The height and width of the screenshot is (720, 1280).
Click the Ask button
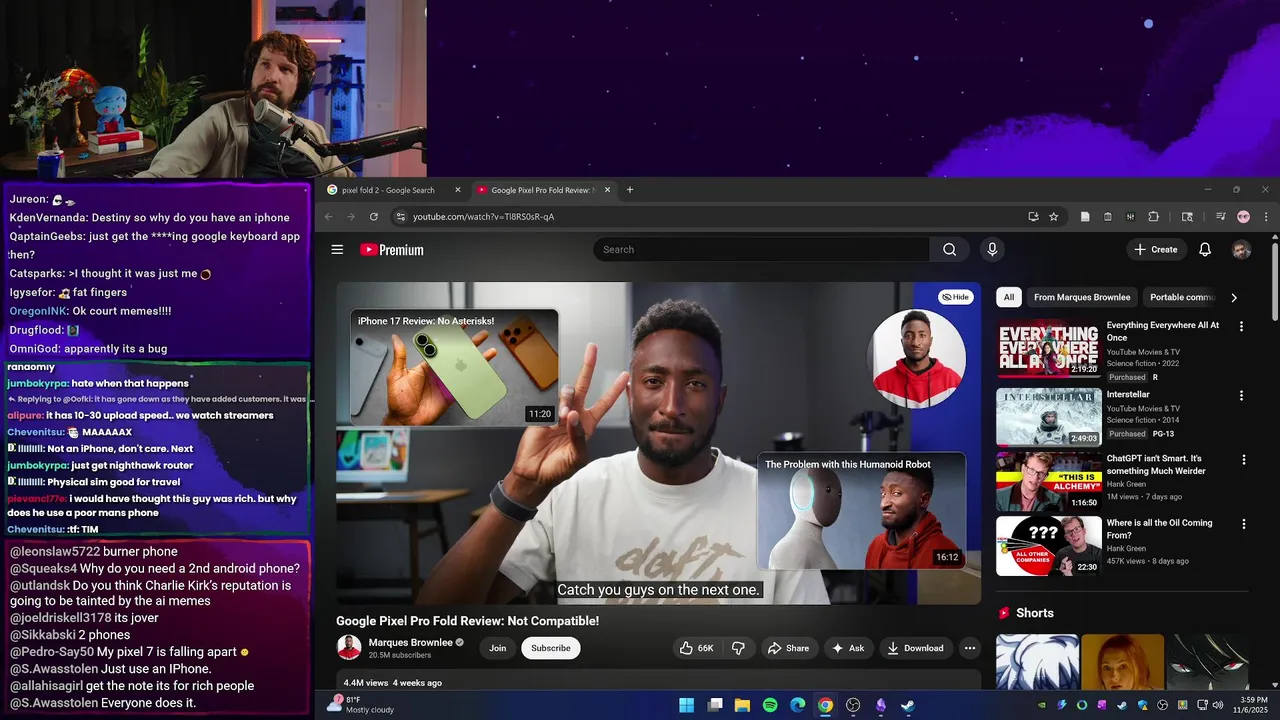tap(848, 648)
